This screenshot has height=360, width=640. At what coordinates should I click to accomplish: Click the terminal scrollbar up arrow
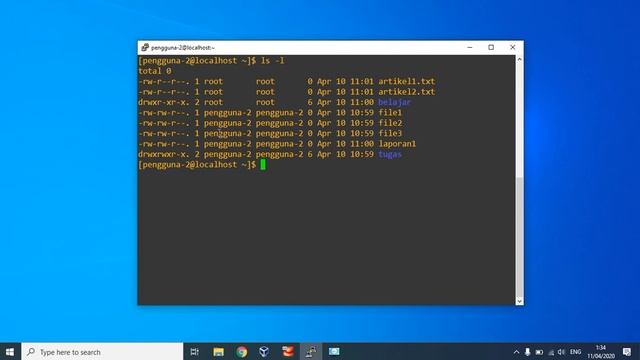click(x=519, y=59)
